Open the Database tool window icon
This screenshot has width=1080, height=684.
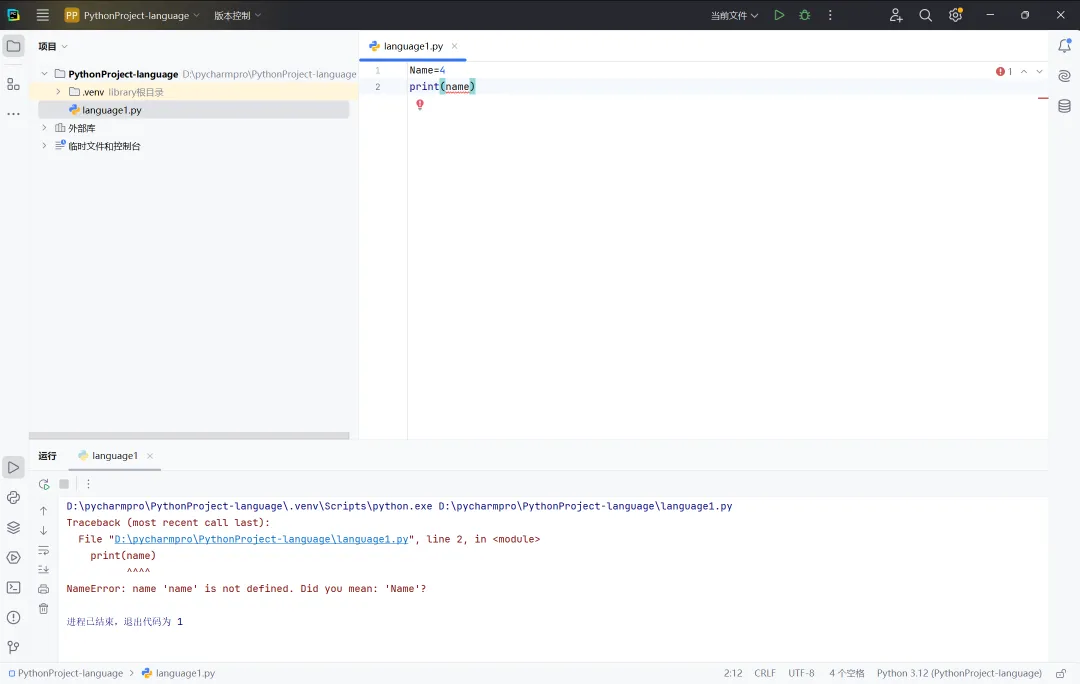pyautogui.click(x=1064, y=106)
